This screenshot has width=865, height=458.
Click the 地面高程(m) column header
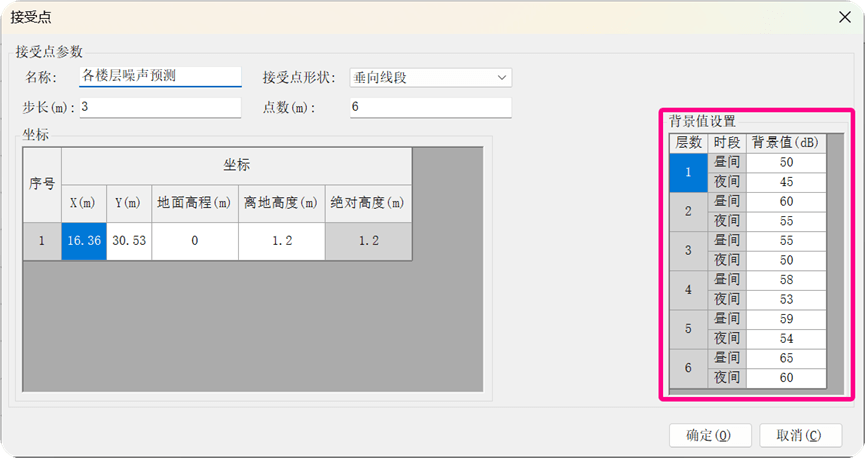pyautogui.click(x=195, y=204)
